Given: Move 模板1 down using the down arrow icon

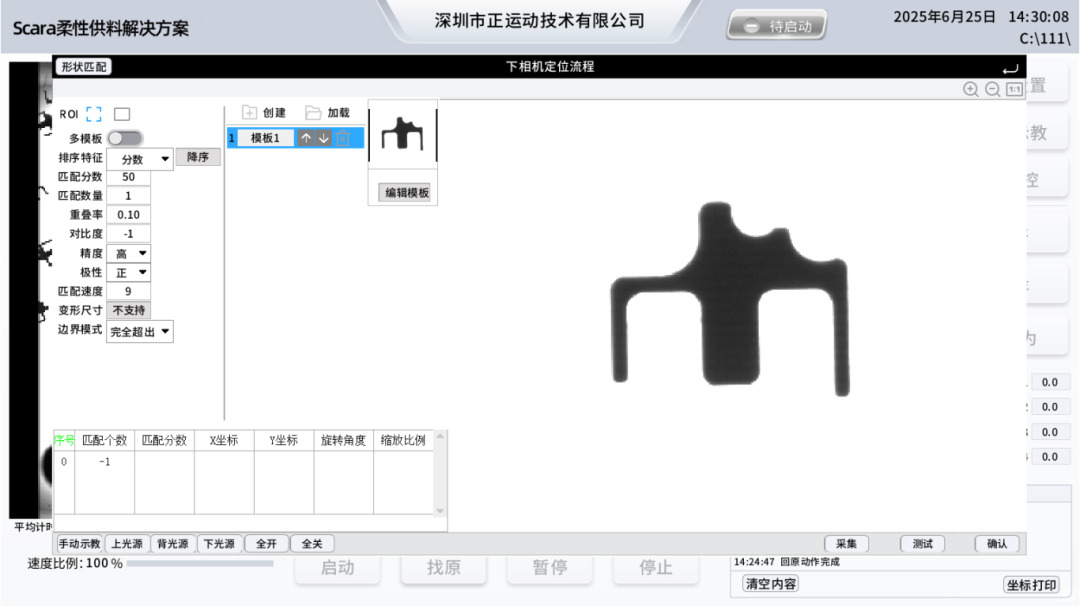Looking at the screenshot, I should 323,137.
